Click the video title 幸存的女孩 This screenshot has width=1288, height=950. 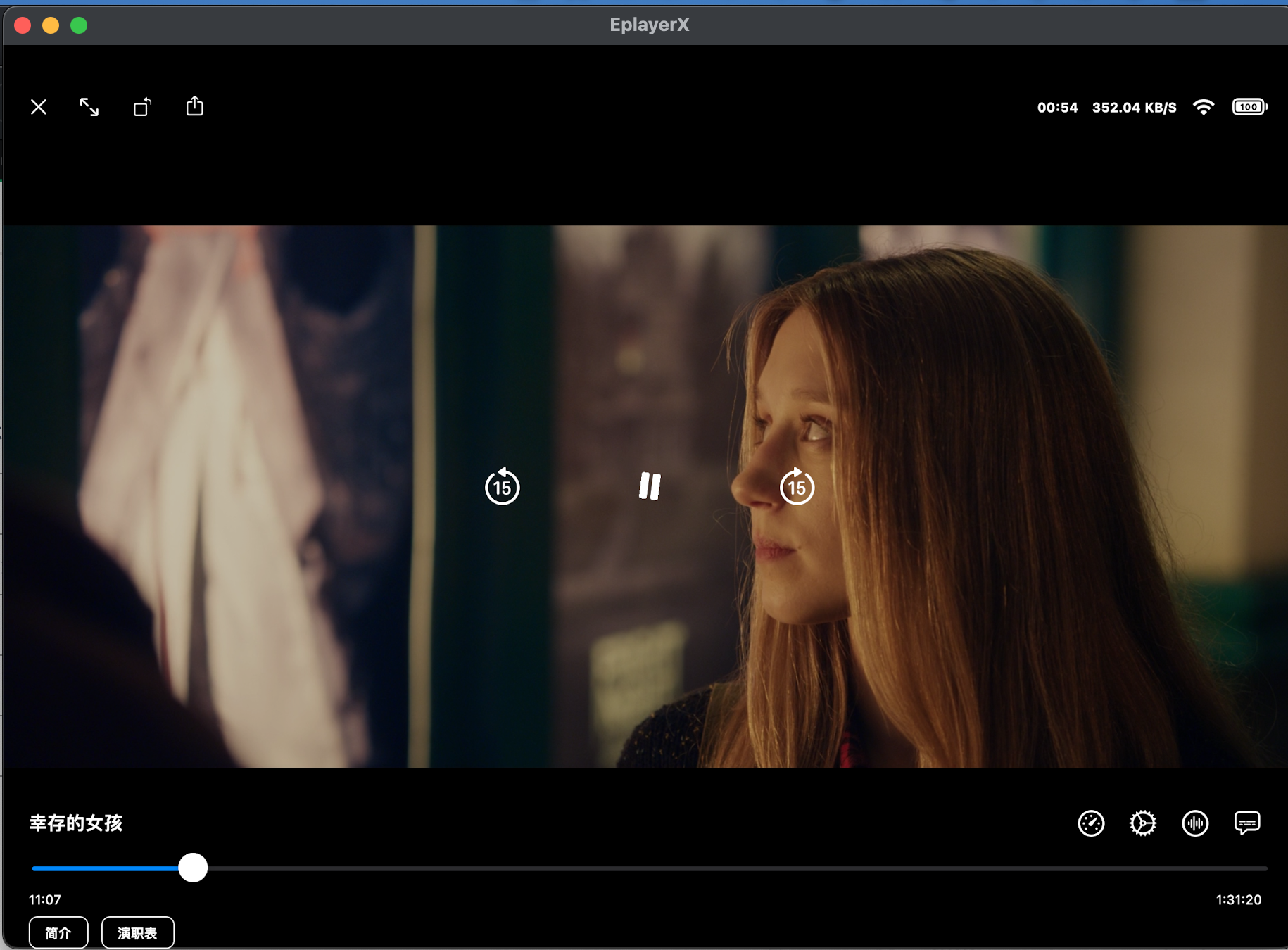[x=76, y=823]
